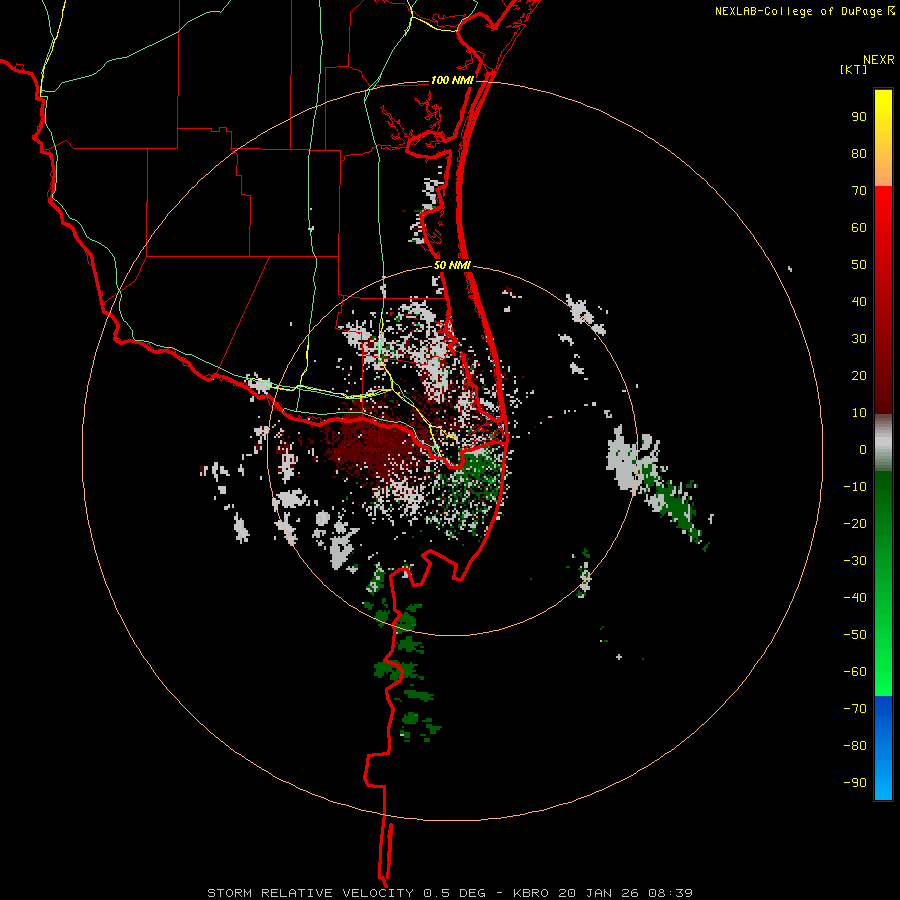
Task: Select the -80 value on the velocity scale
Action: click(855, 746)
